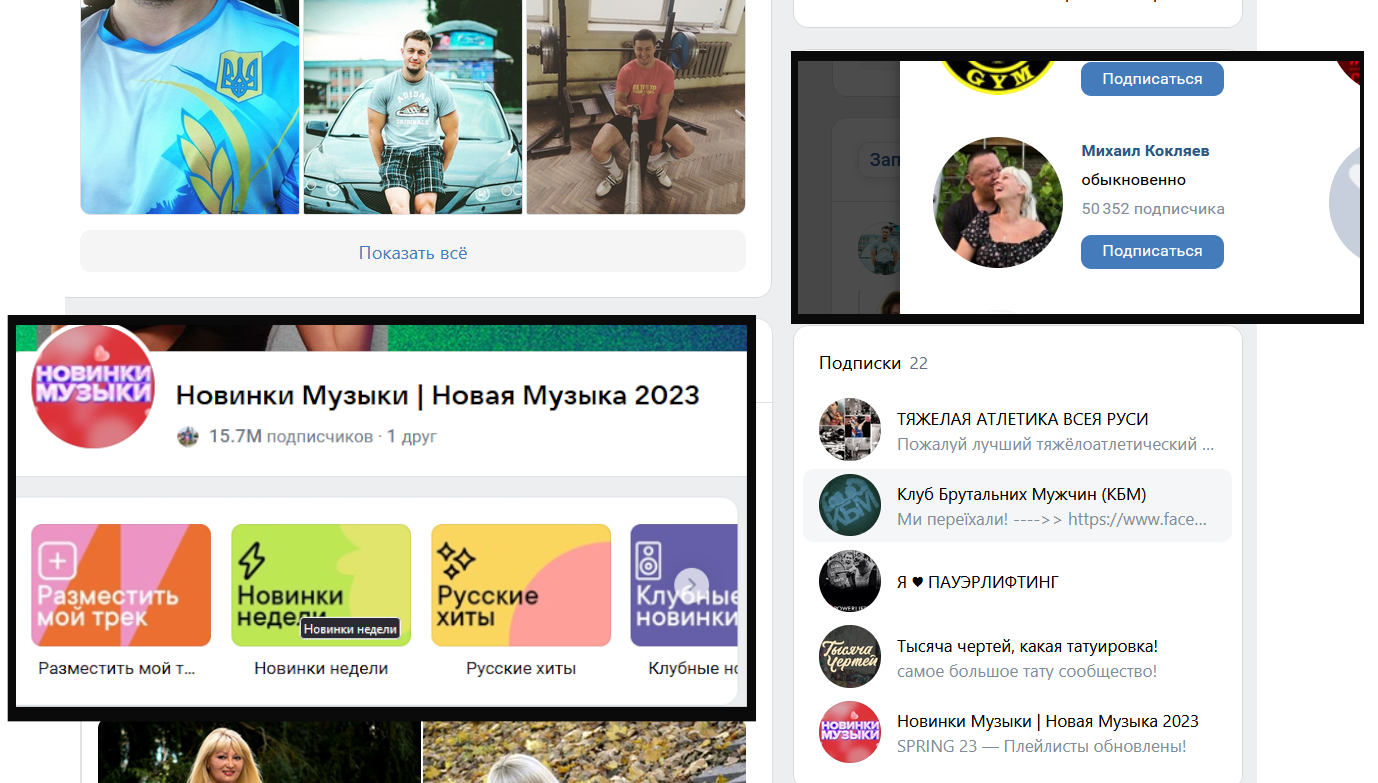Click the small friend avatar beside 15.7M подписчиков

pyautogui.click(x=188, y=437)
